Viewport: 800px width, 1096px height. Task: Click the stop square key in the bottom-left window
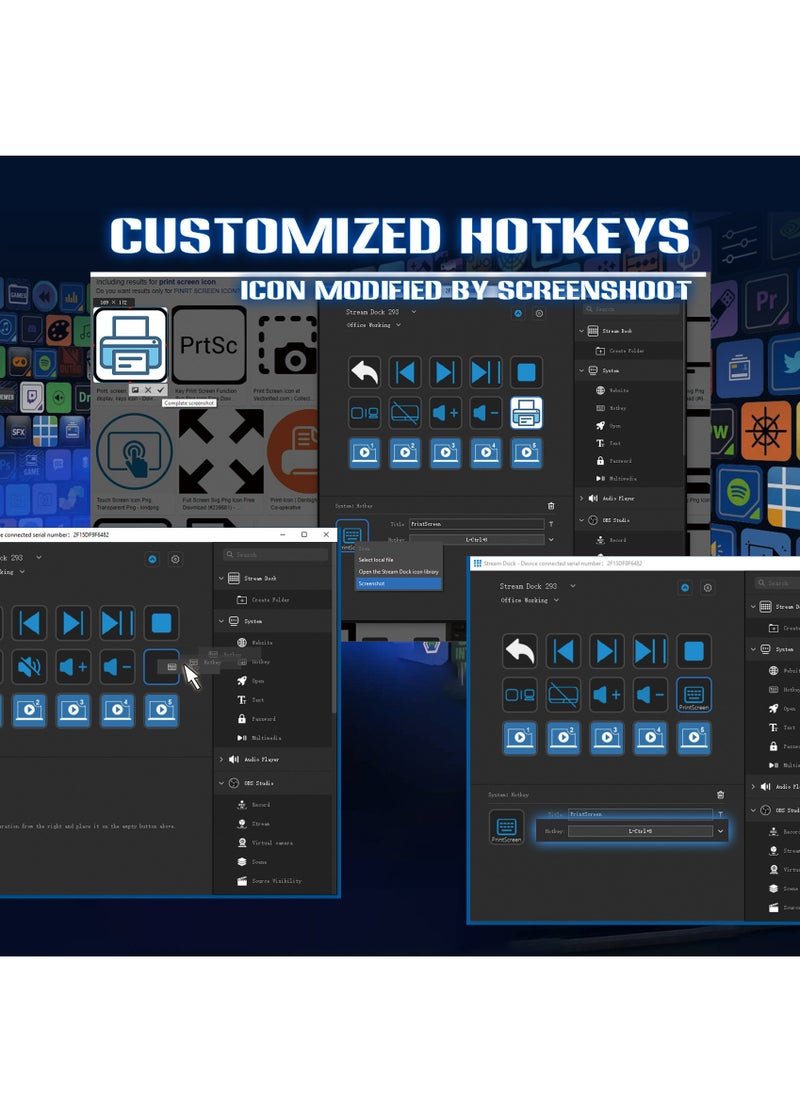(161, 622)
